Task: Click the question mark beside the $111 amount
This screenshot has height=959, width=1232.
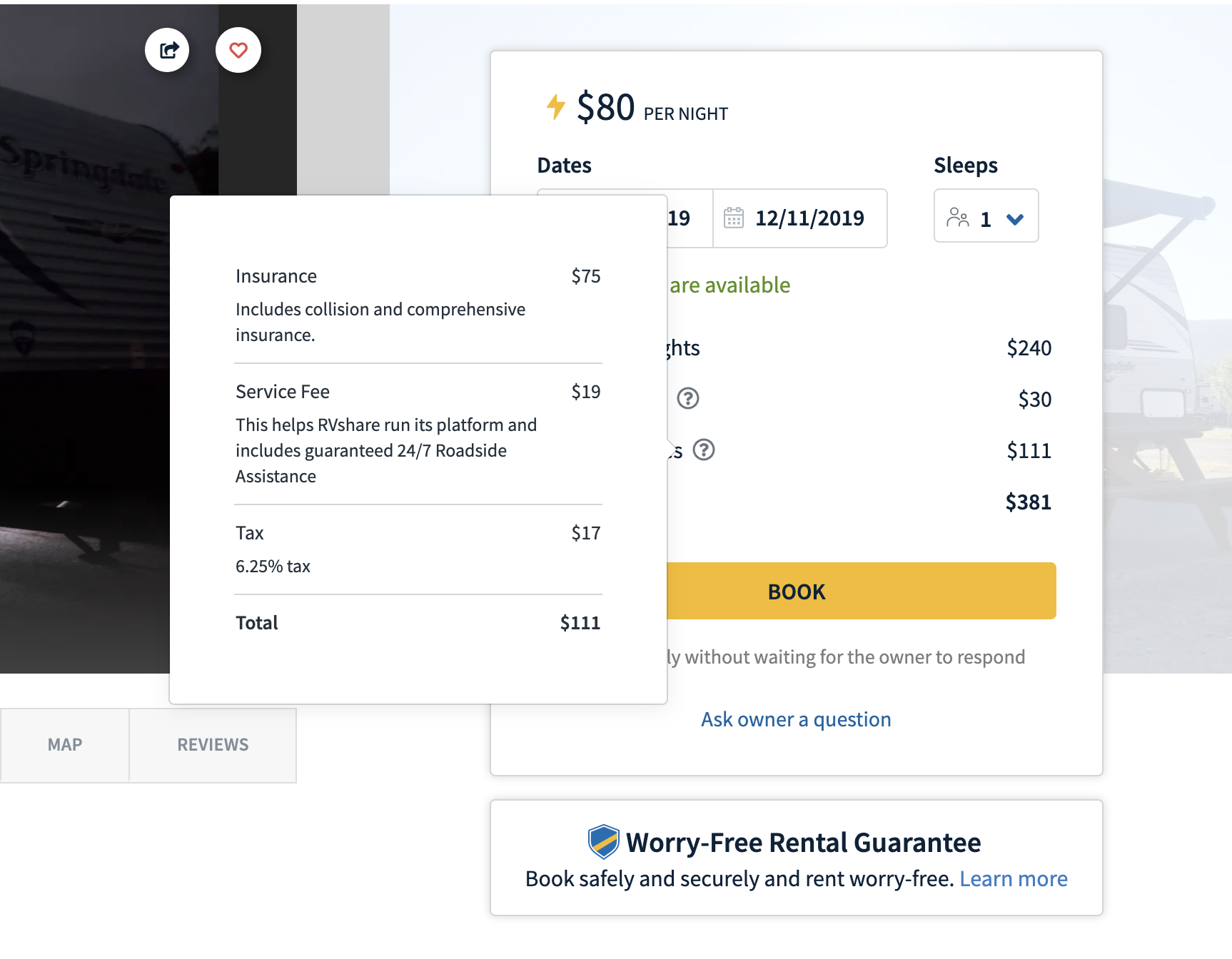Action: [704, 450]
